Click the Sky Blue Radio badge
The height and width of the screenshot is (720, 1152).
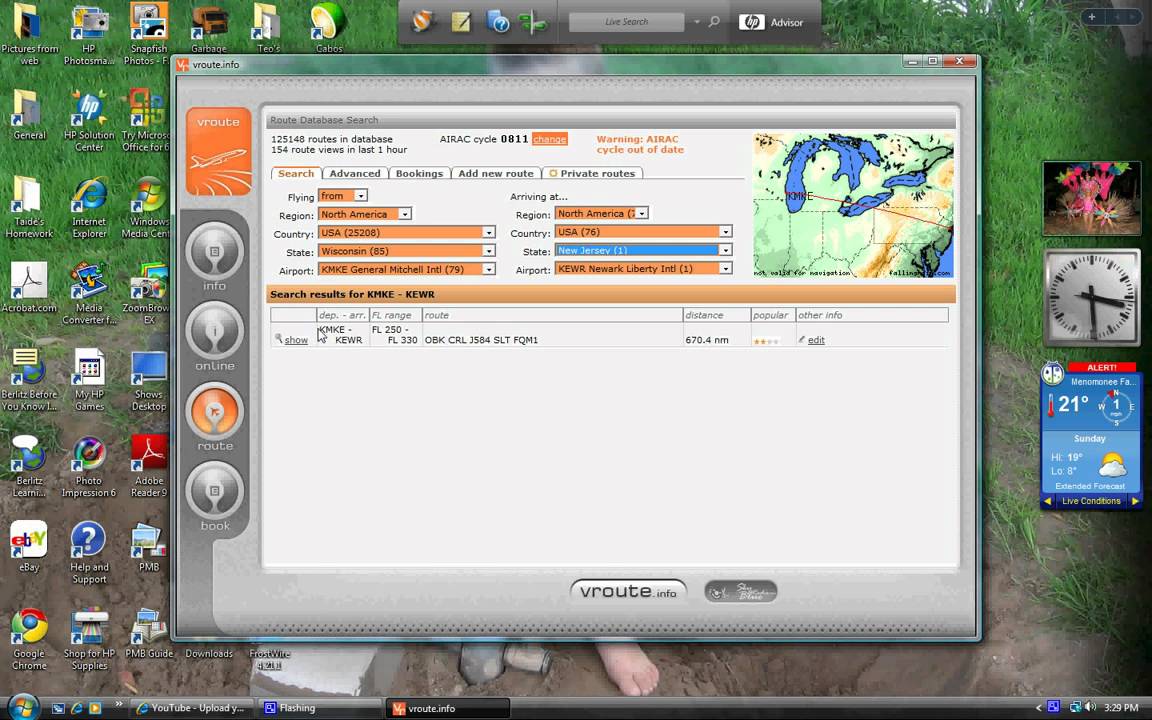point(741,591)
